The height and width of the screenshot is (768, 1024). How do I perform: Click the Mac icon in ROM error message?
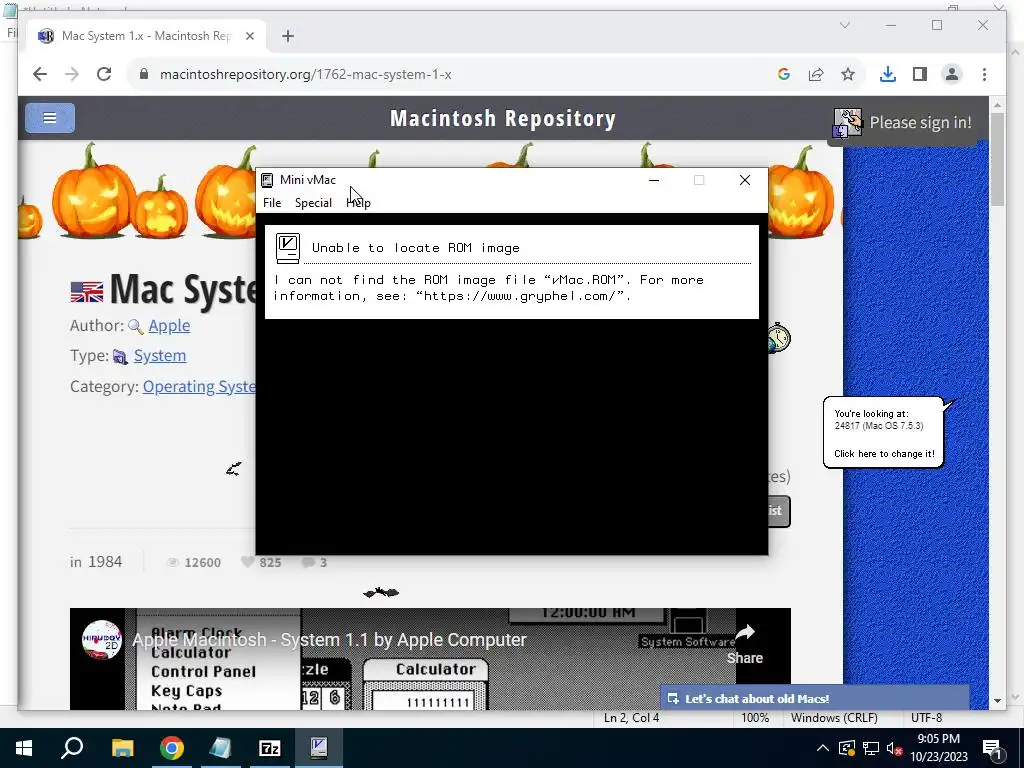click(287, 248)
